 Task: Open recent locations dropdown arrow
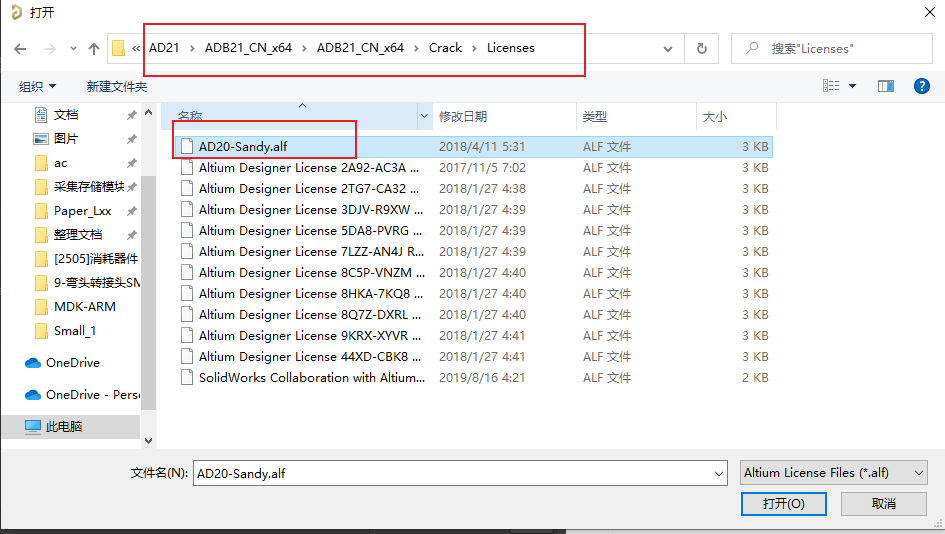click(73, 49)
